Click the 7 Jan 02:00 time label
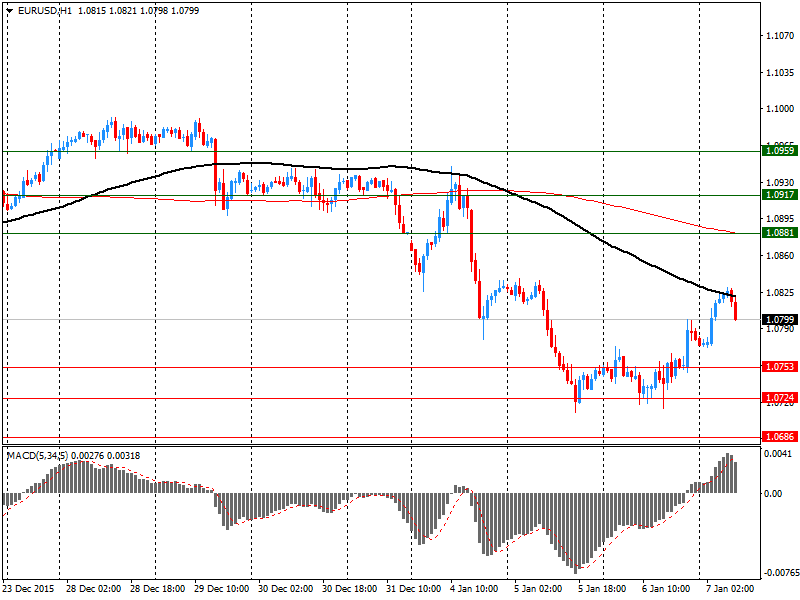Image resolution: width=800 pixels, height=600 pixels. (730, 589)
